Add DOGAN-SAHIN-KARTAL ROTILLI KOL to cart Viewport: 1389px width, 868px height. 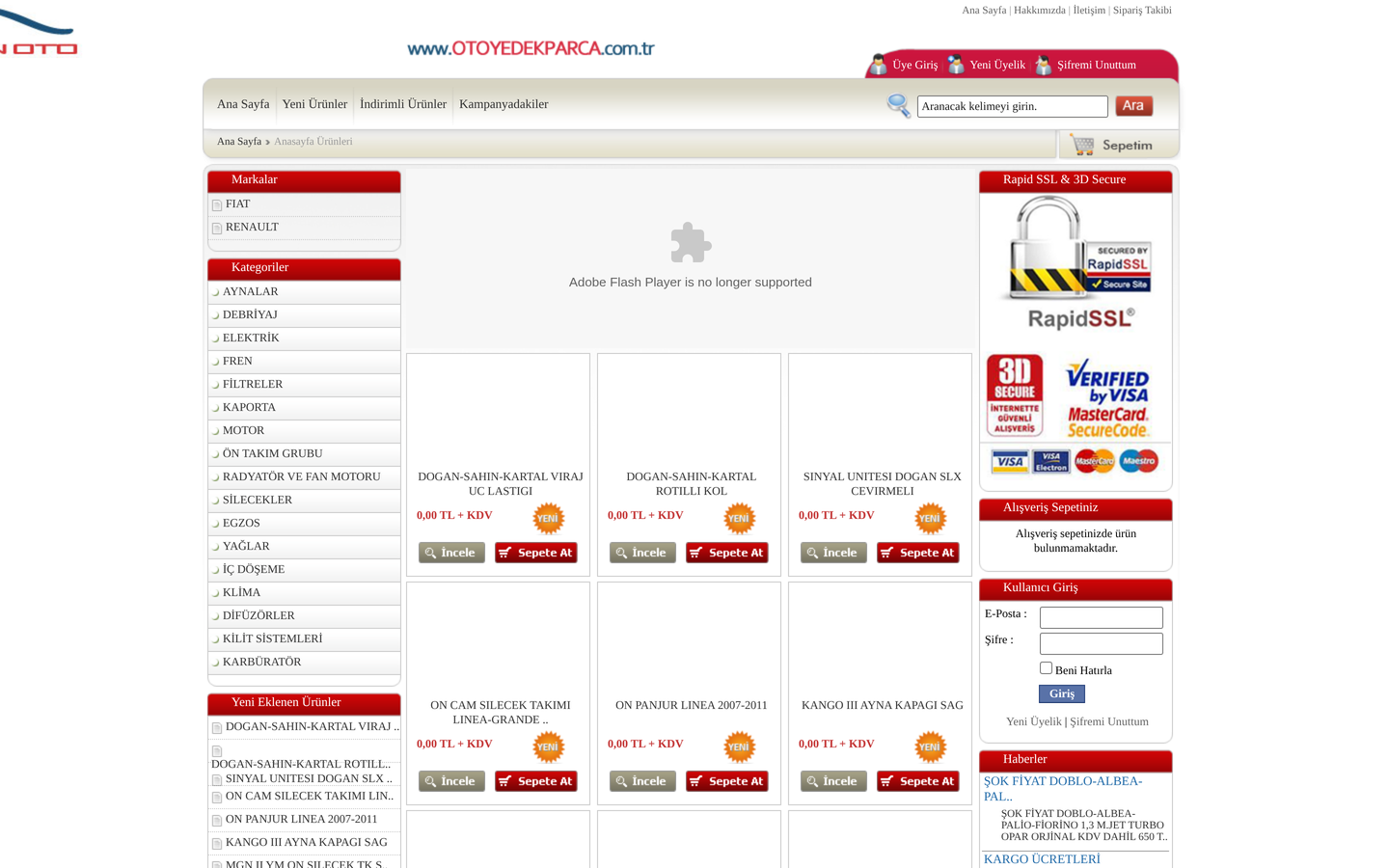[x=726, y=553]
